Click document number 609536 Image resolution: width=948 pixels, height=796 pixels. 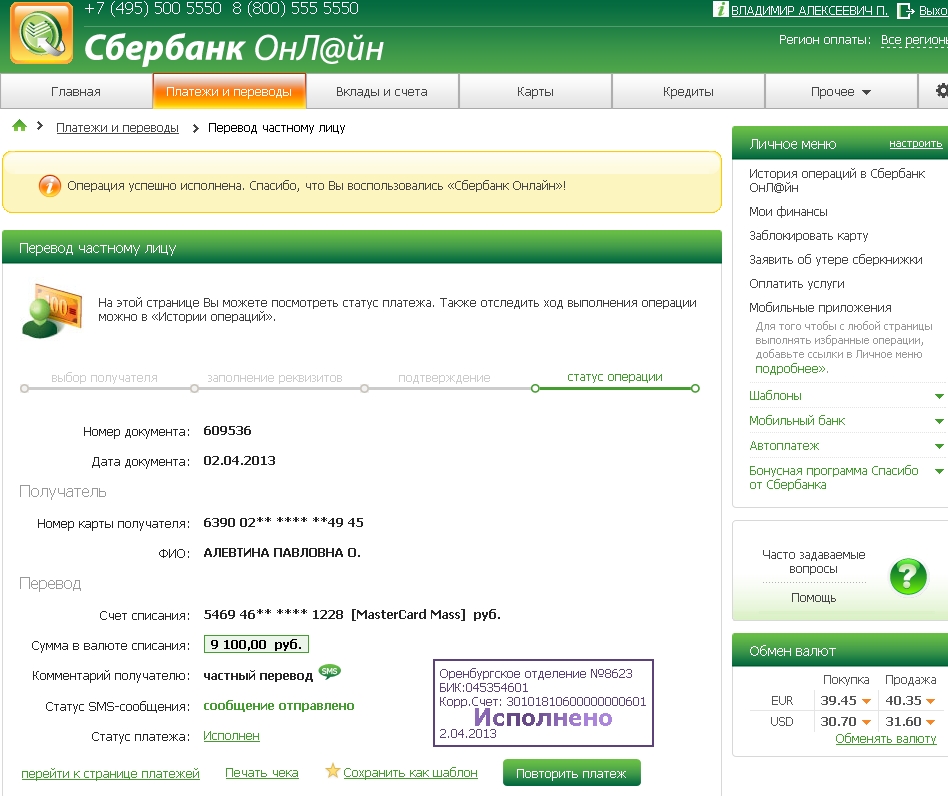tap(227, 430)
